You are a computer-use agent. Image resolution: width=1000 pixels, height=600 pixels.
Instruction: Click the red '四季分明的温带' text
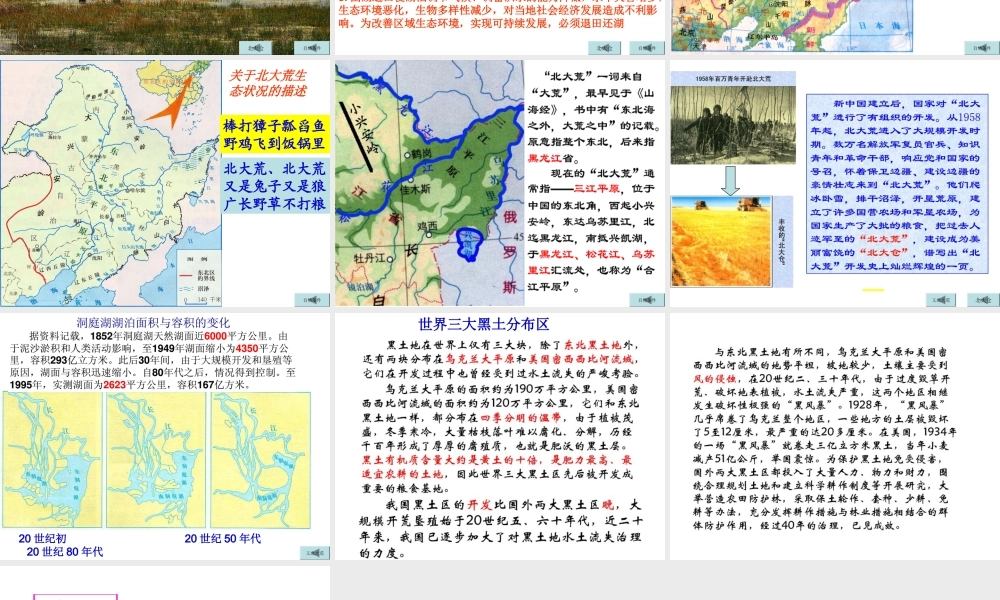tap(520, 418)
